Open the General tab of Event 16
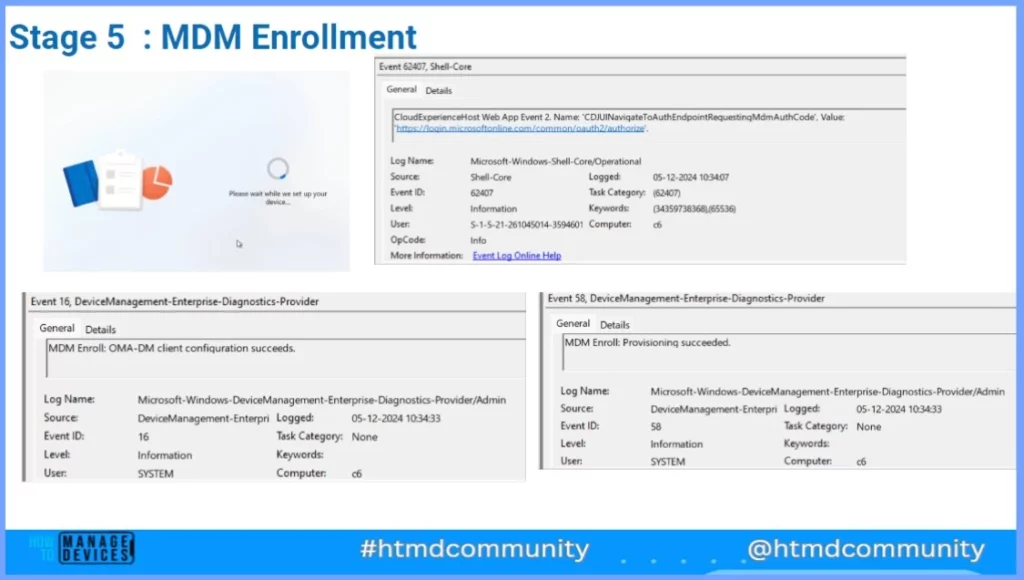 point(57,328)
